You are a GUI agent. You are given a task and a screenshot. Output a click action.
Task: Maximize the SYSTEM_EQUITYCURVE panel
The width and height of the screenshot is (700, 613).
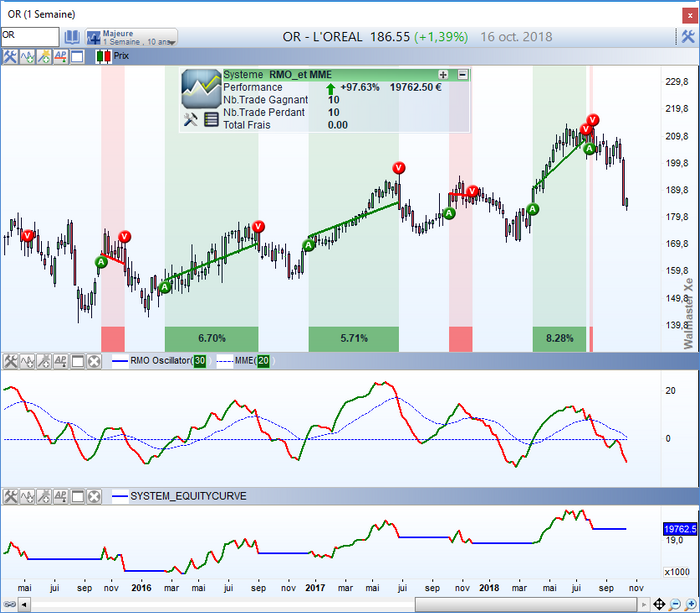pyautogui.click(x=78, y=496)
